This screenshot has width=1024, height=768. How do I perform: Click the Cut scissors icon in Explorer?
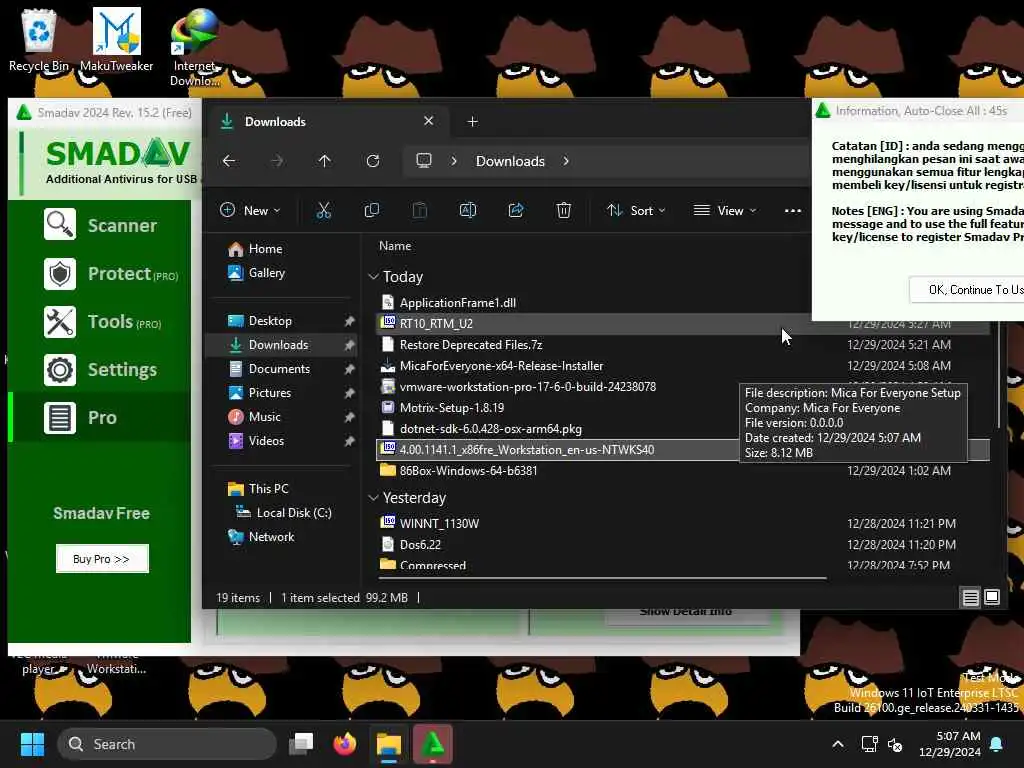pyautogui.click(x=323, y=210)
